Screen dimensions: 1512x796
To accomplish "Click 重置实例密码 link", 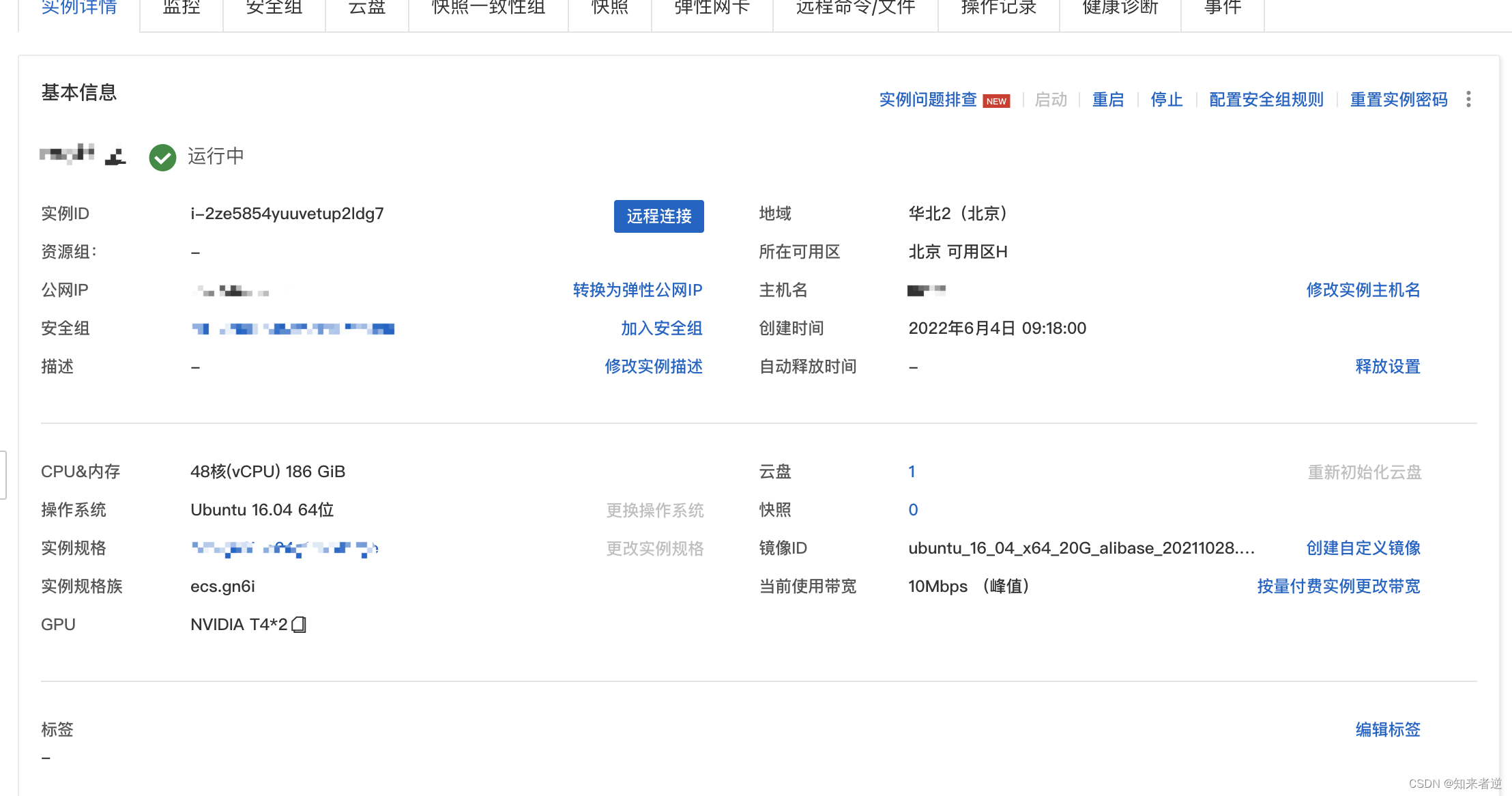I will coord(1399,100).
